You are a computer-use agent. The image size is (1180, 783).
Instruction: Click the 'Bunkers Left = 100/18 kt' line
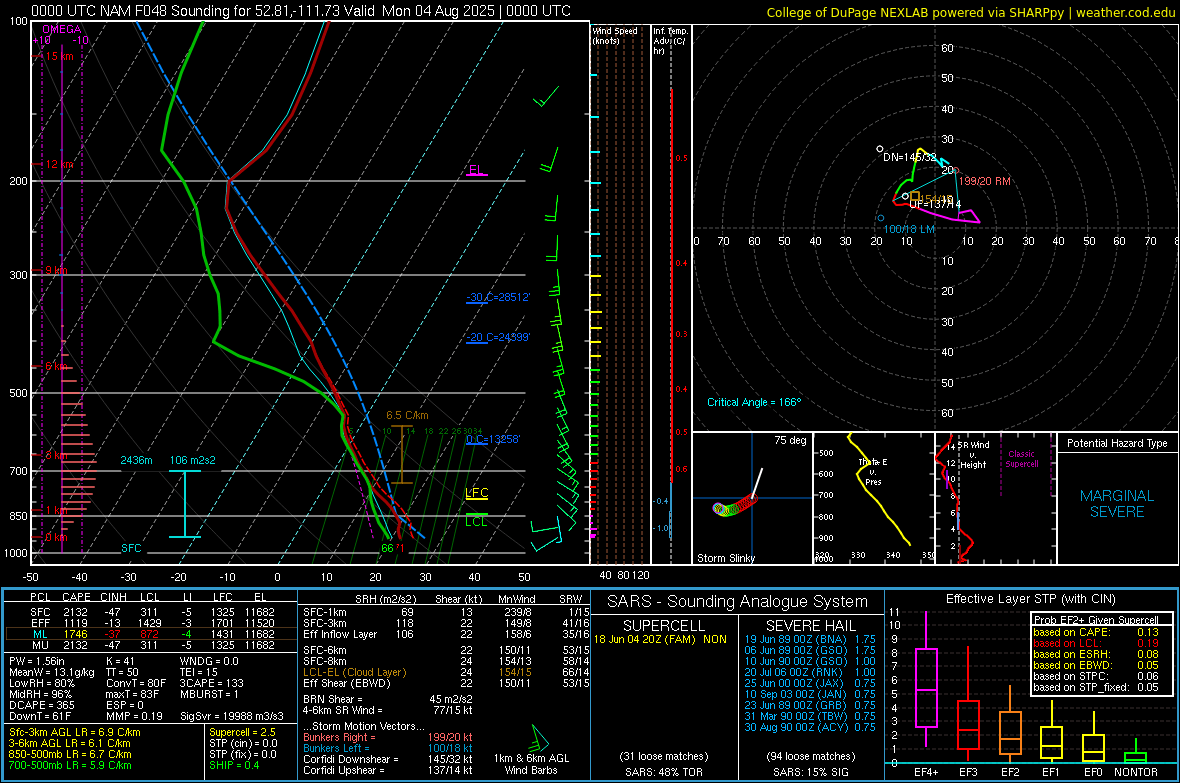pyautogui.click(x=388, y=748)
